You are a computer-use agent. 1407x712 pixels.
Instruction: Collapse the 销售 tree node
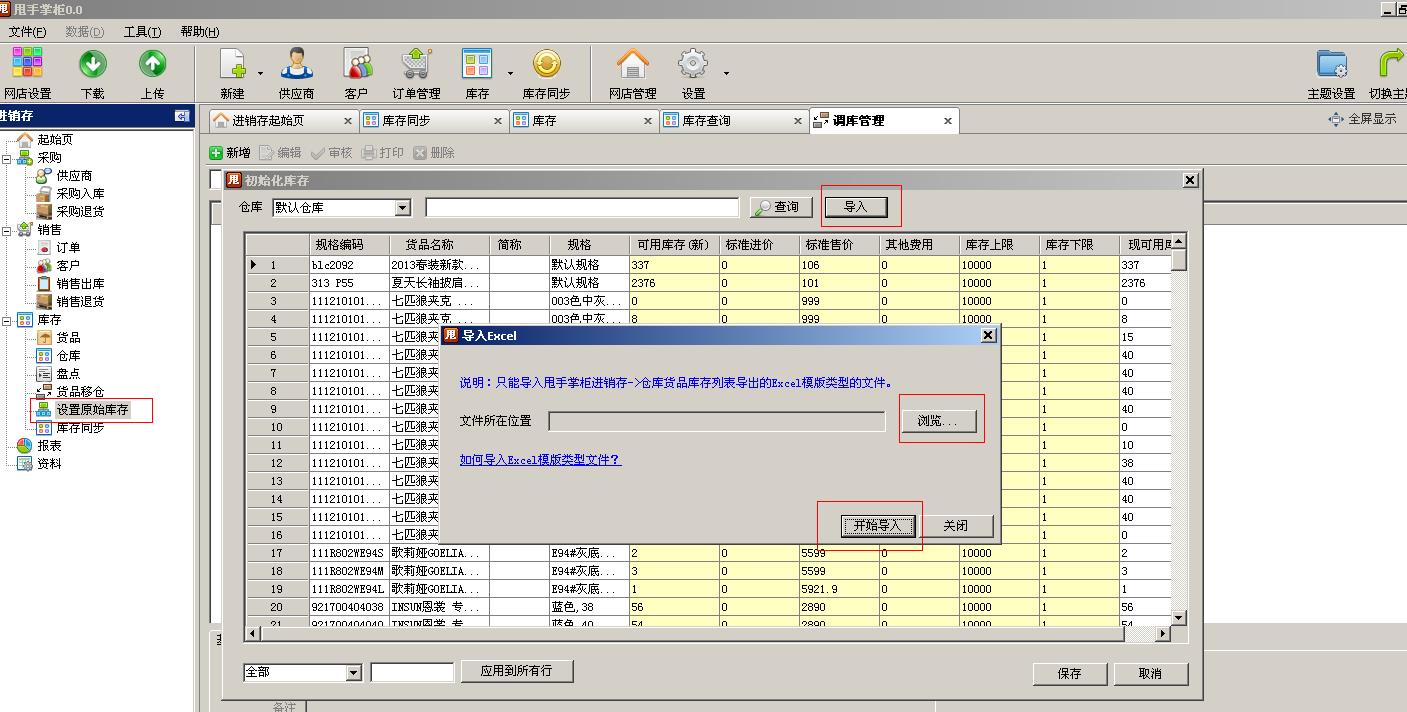click(x=8, y=230)
